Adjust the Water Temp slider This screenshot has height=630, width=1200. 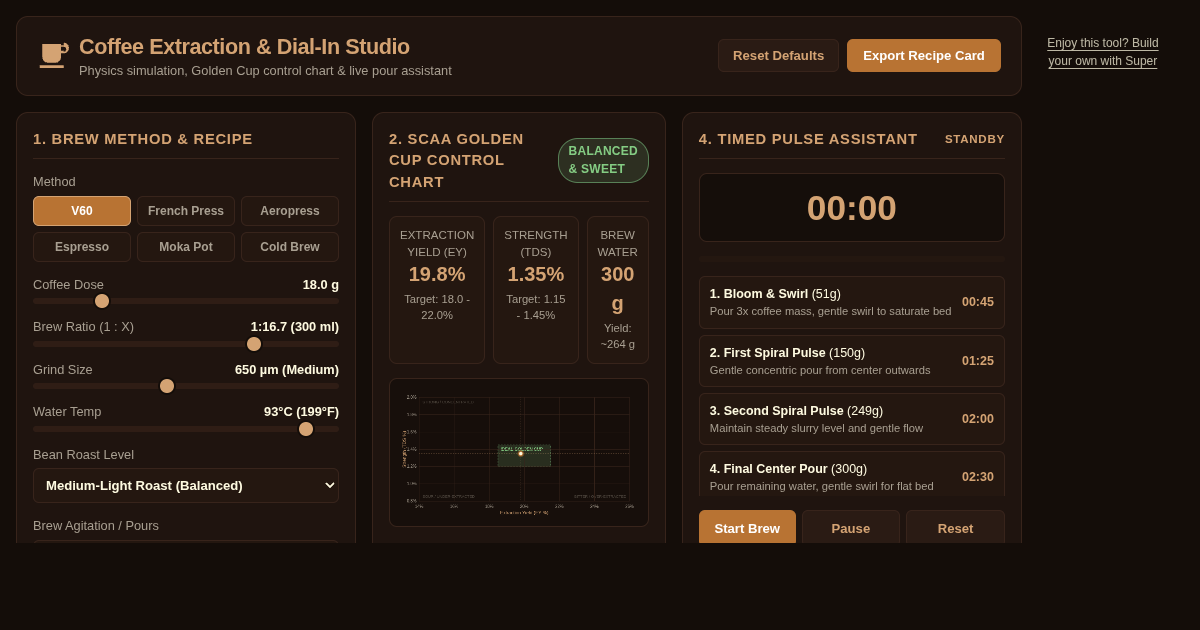coord(186,429)
